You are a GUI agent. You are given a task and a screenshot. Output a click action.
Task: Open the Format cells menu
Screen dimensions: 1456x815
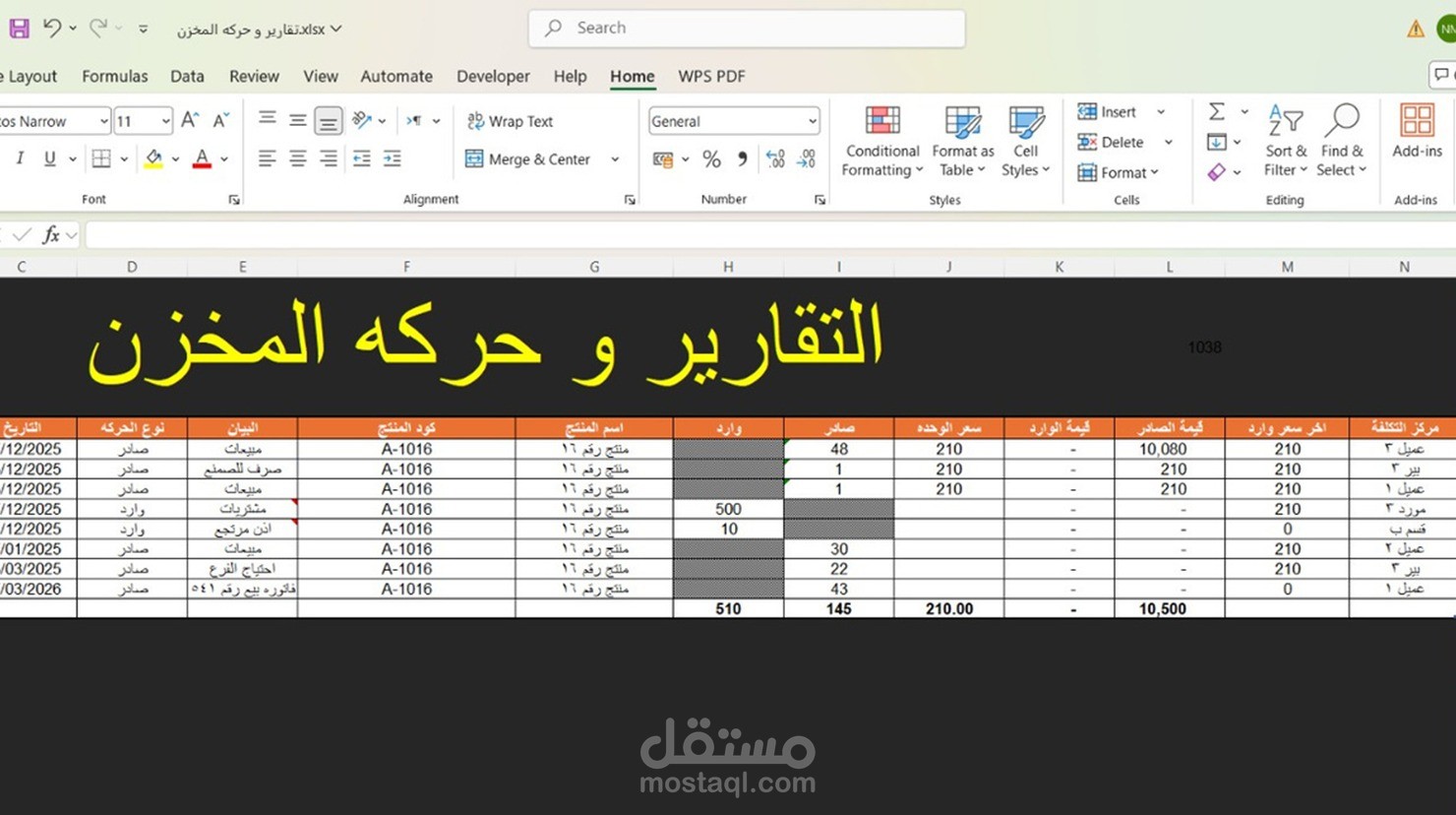point(1118,172)
